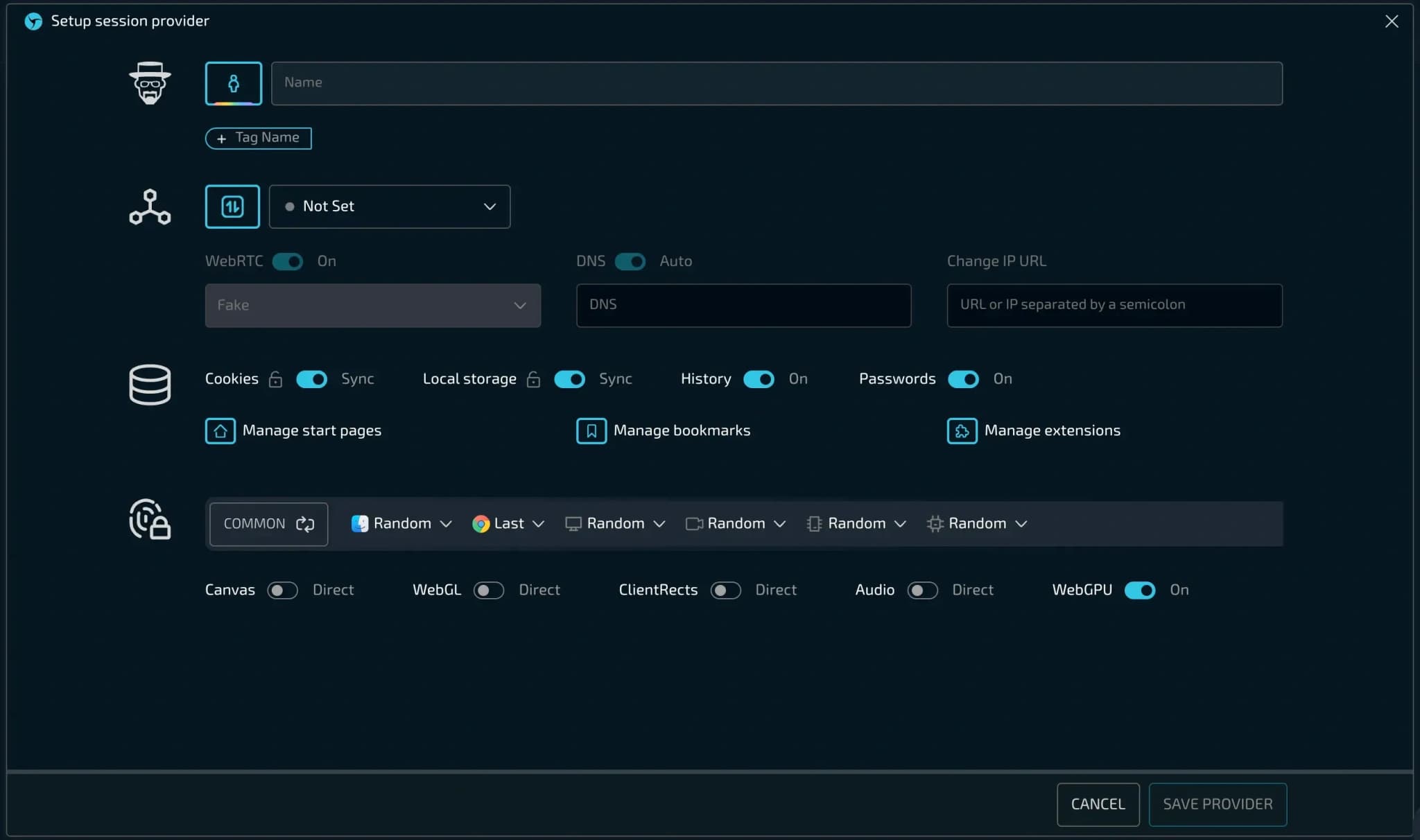
Task: Click the Local storage lock icon
Action: [533, 379]
